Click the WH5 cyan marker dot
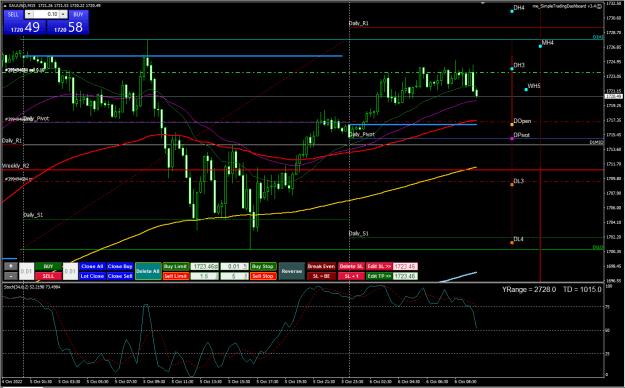The width and height of the screenshot is (625, 388). (526, 89)
